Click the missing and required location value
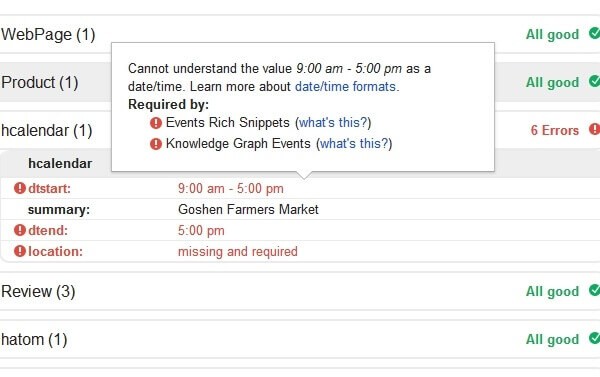The image size is (600, 377). tap(238, 252)
